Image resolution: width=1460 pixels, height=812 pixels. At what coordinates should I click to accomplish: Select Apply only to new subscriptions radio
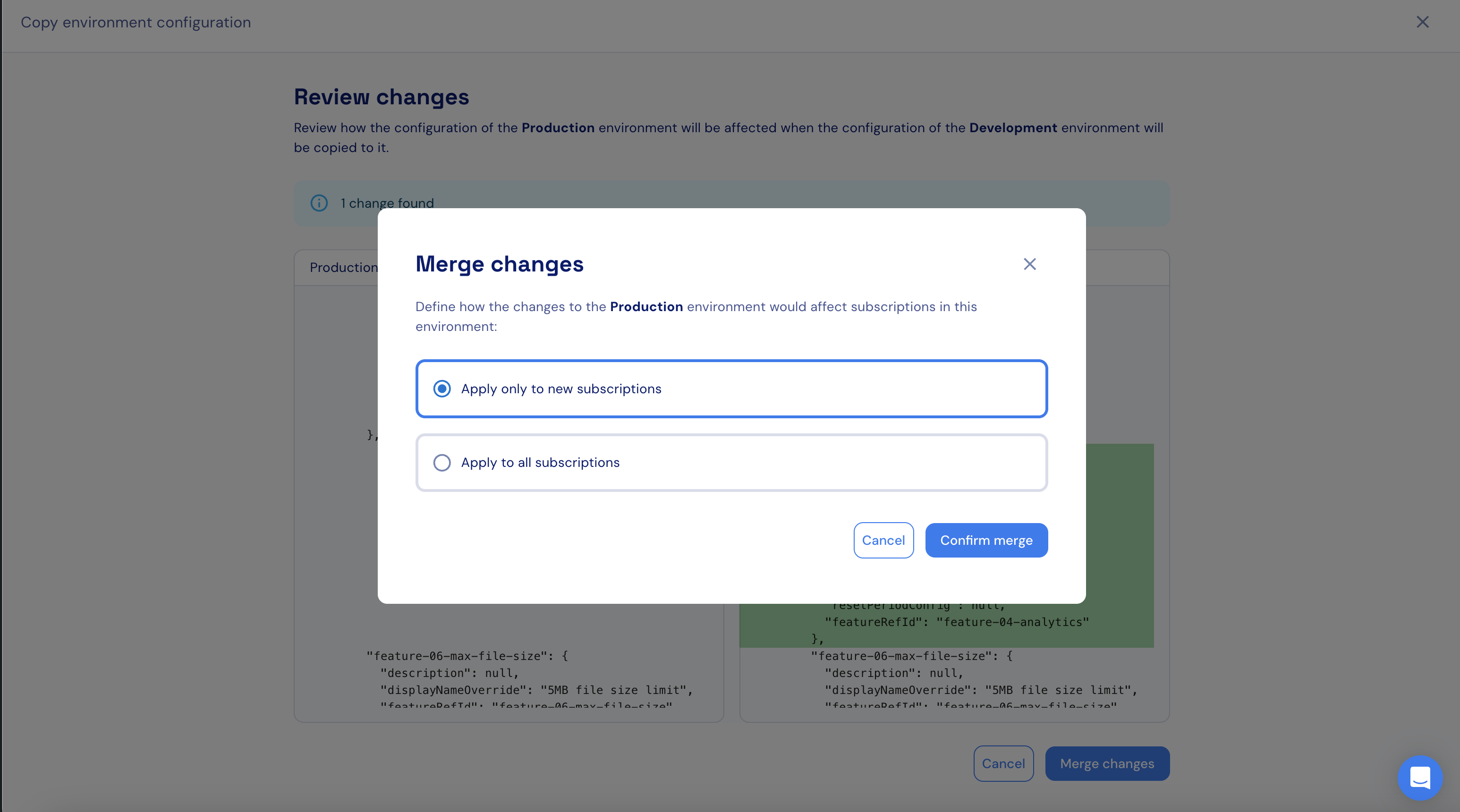point(441,389)
